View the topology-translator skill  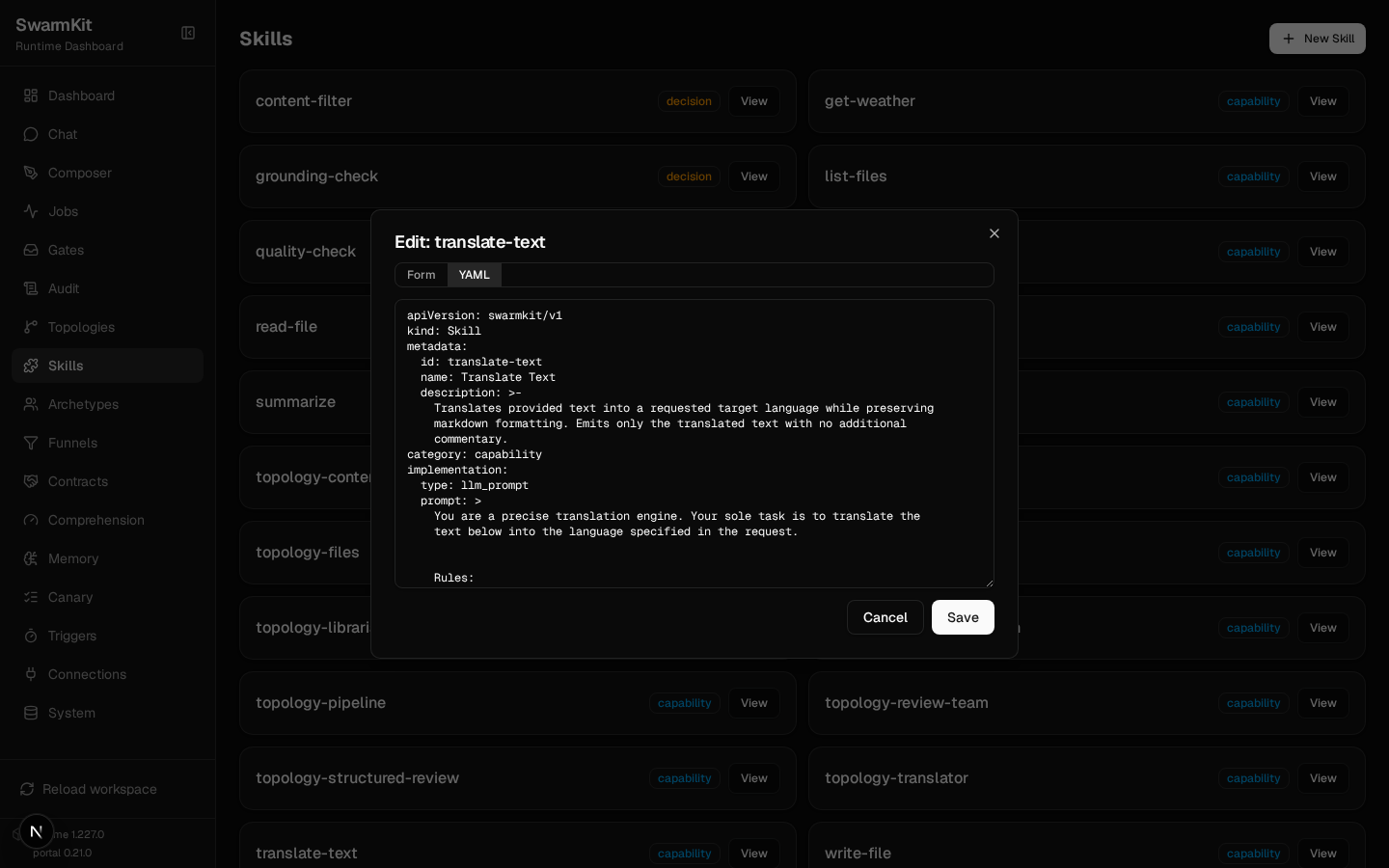pyautogui.click(x=1323, y=778)
